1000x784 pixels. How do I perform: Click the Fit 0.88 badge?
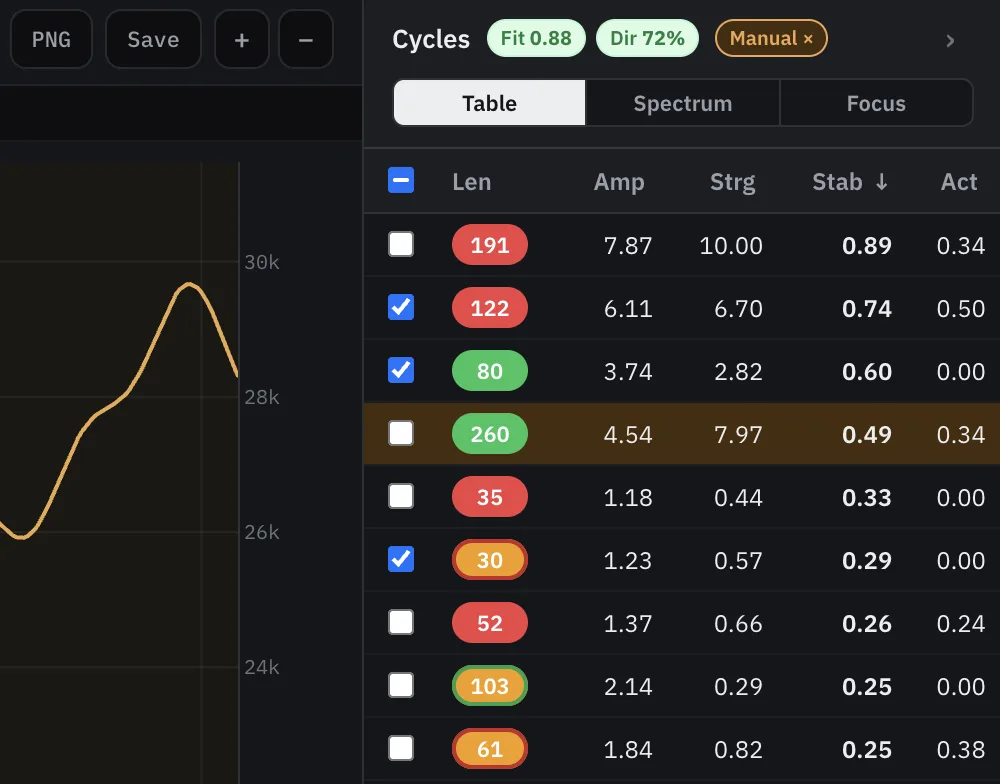click(536, 38)
